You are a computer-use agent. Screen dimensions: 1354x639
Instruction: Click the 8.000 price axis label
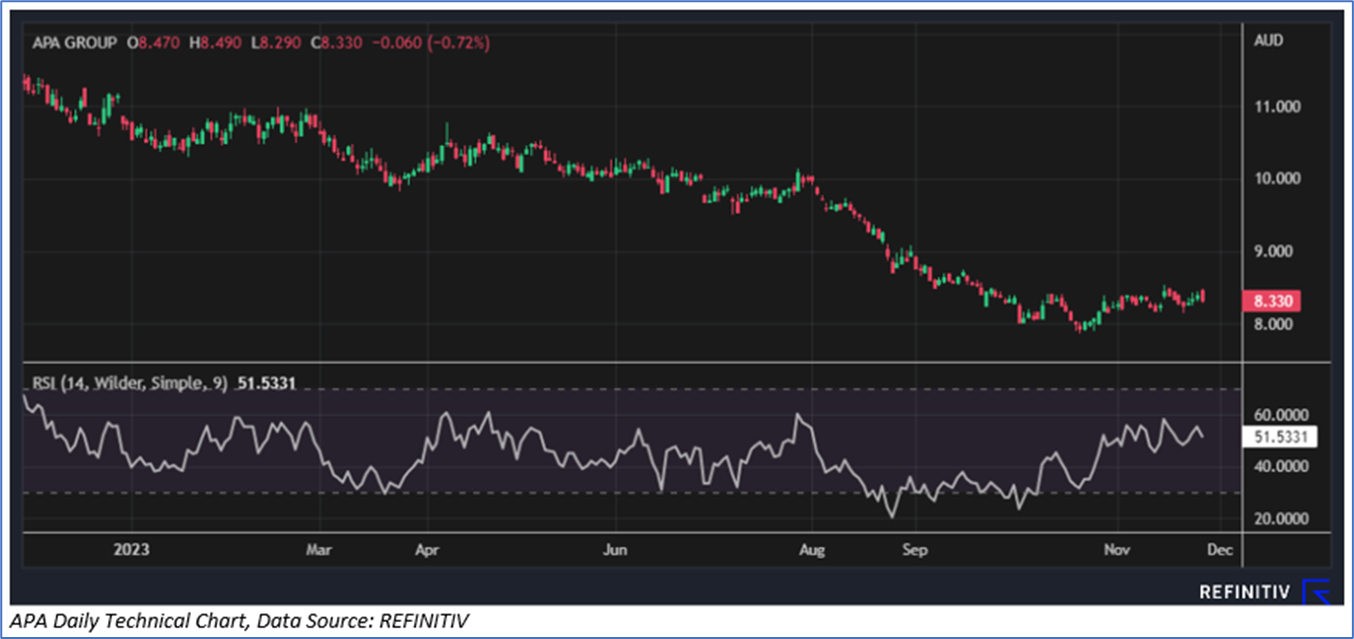coord(1275,324)
